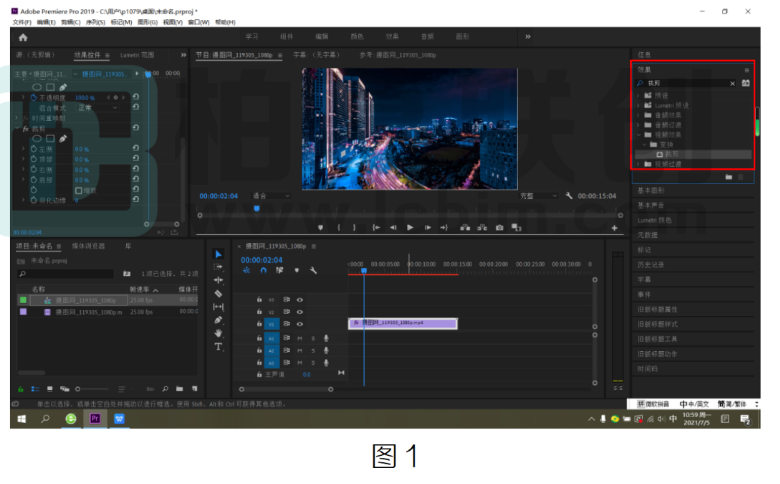Viewport: 780px width, 484px height.
Task: Toggle V1 track output eye
Action: pos(300,324)
